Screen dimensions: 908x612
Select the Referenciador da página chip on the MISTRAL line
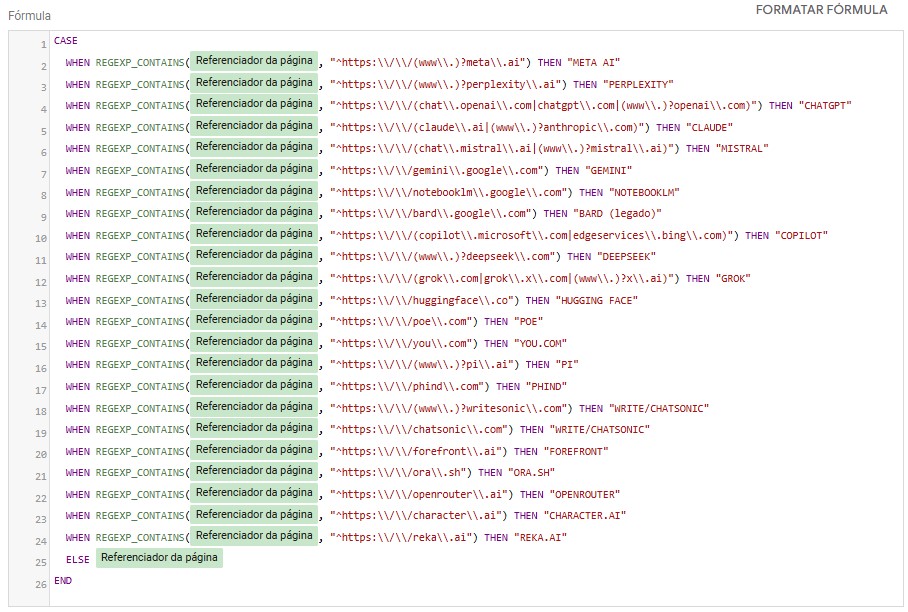[254, 147]
